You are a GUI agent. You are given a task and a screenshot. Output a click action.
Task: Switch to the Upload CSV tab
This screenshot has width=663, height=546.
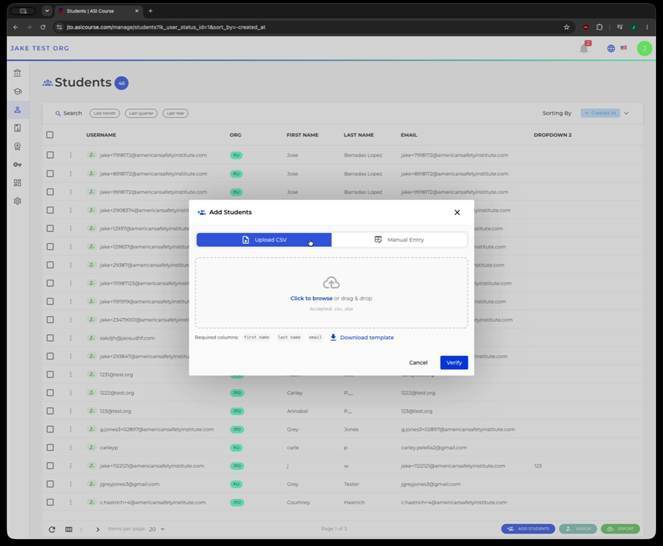(264, 240)
